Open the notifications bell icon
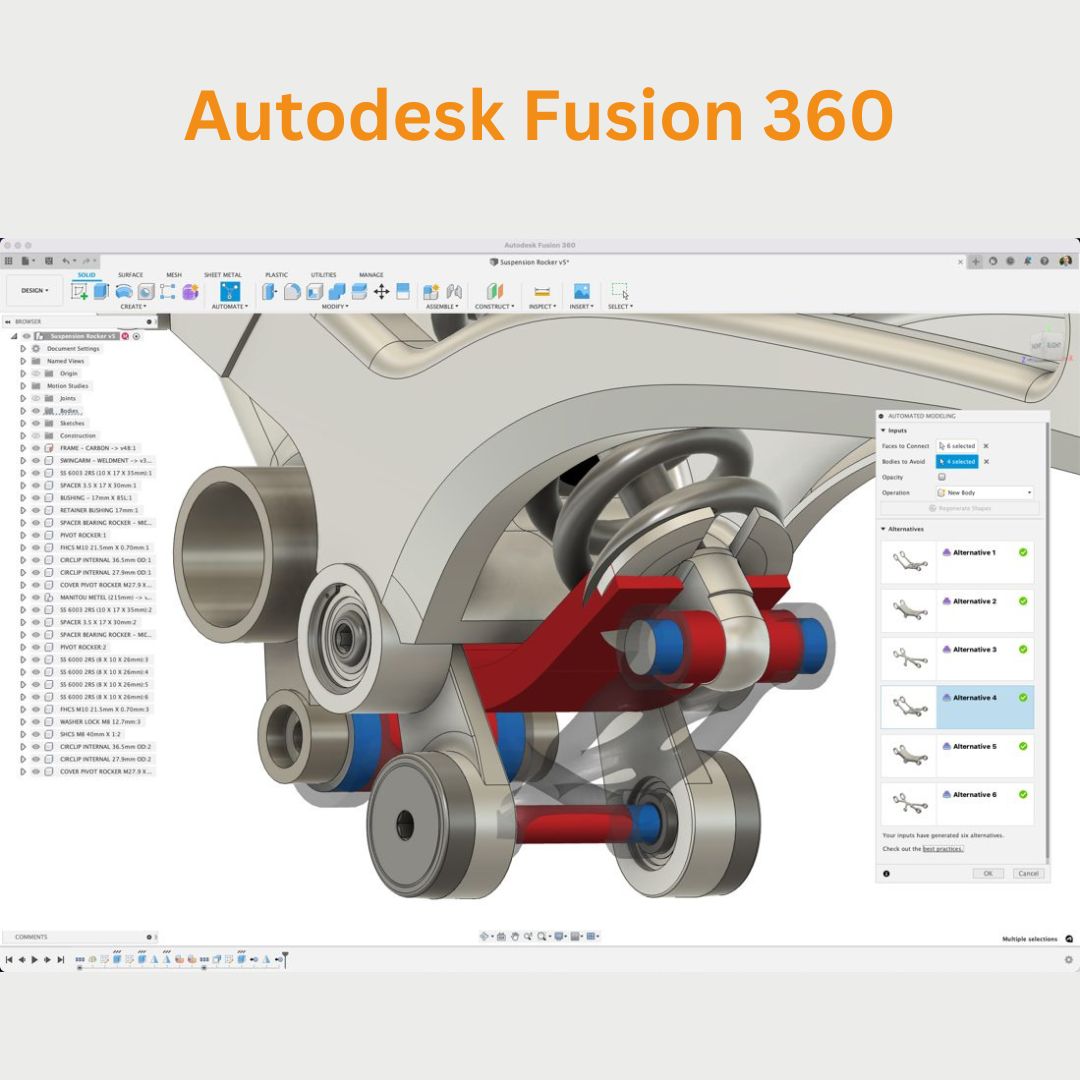The width and height of the screenshot is (1080, 1080). coord(1027,261)
